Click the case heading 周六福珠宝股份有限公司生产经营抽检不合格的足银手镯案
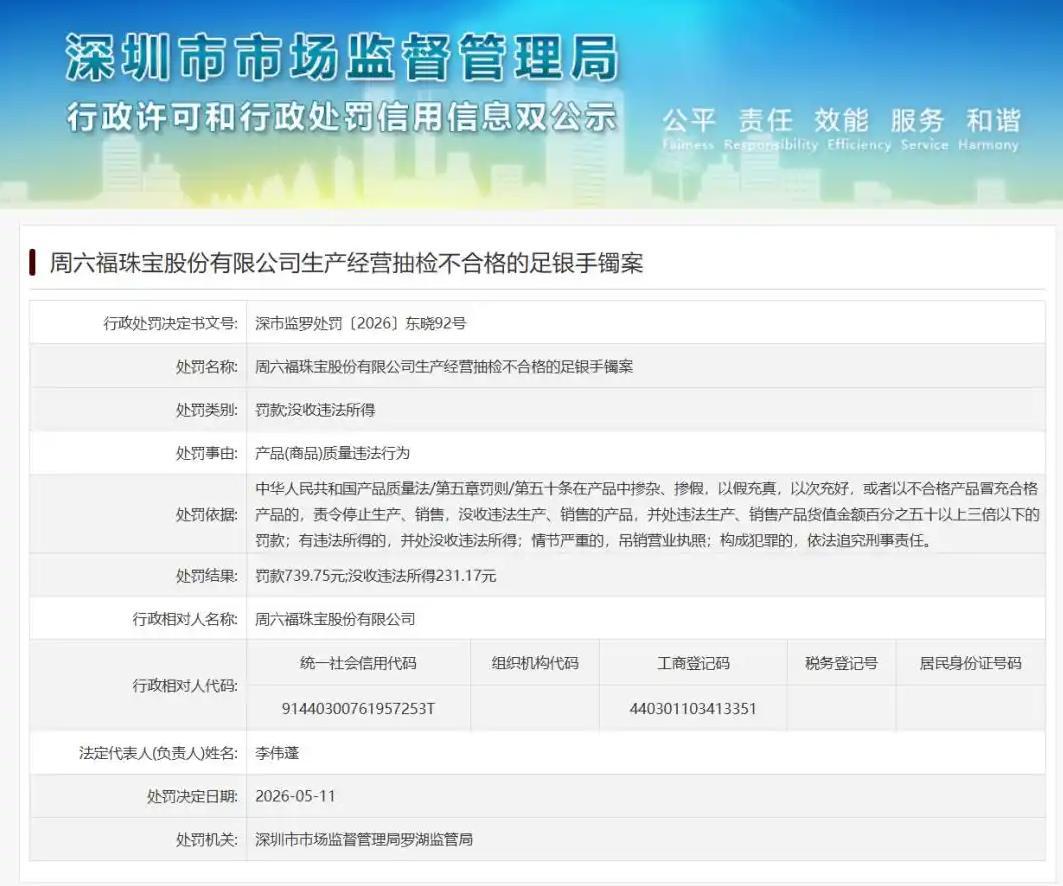 tap(346, 263)
